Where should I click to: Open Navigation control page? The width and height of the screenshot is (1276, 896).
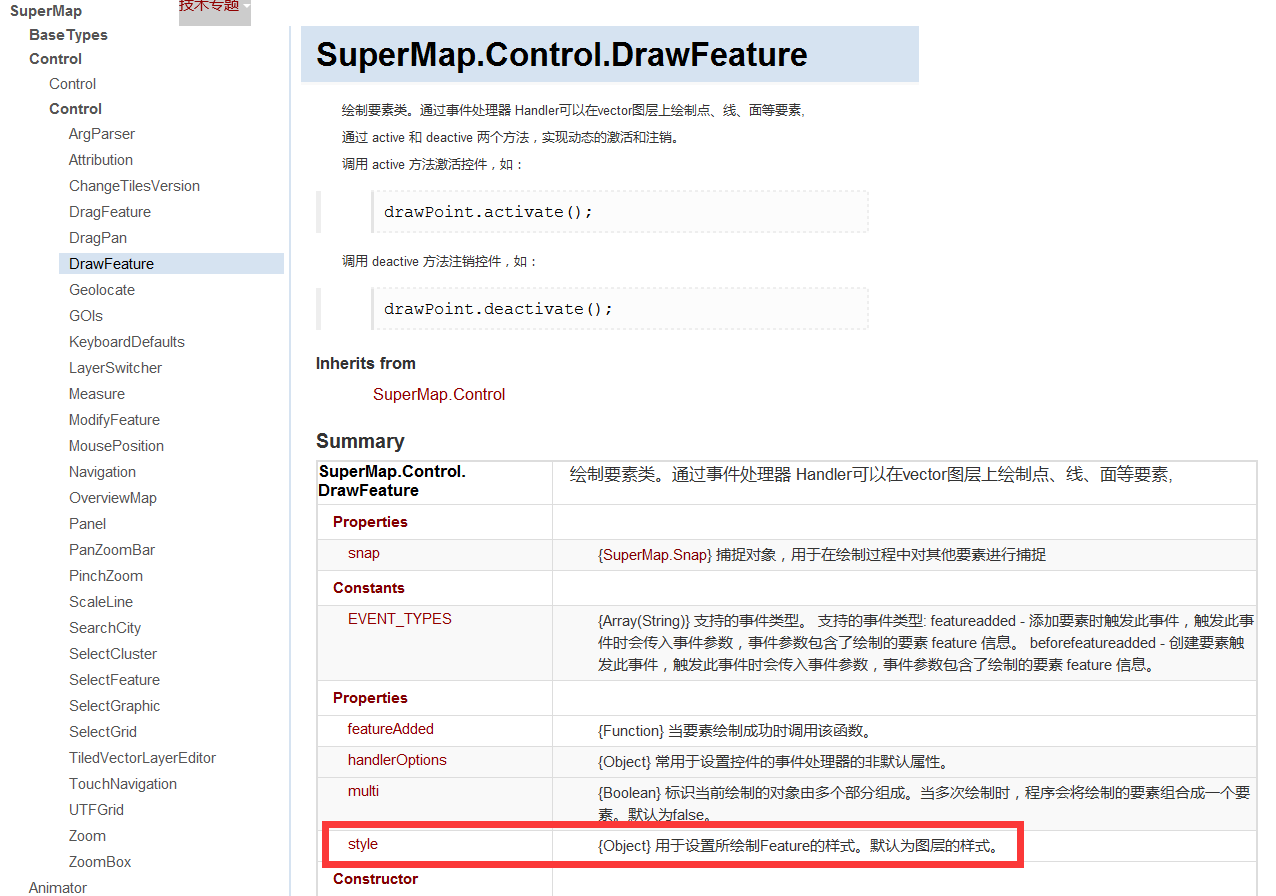(102, 472)
